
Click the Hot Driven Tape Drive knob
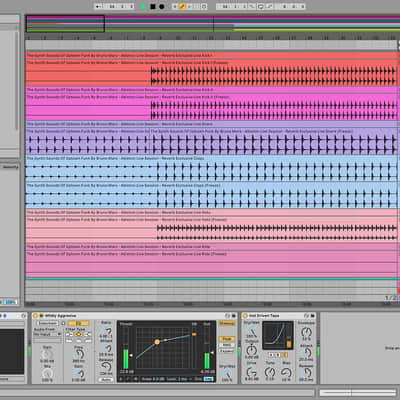pos(252,372)
